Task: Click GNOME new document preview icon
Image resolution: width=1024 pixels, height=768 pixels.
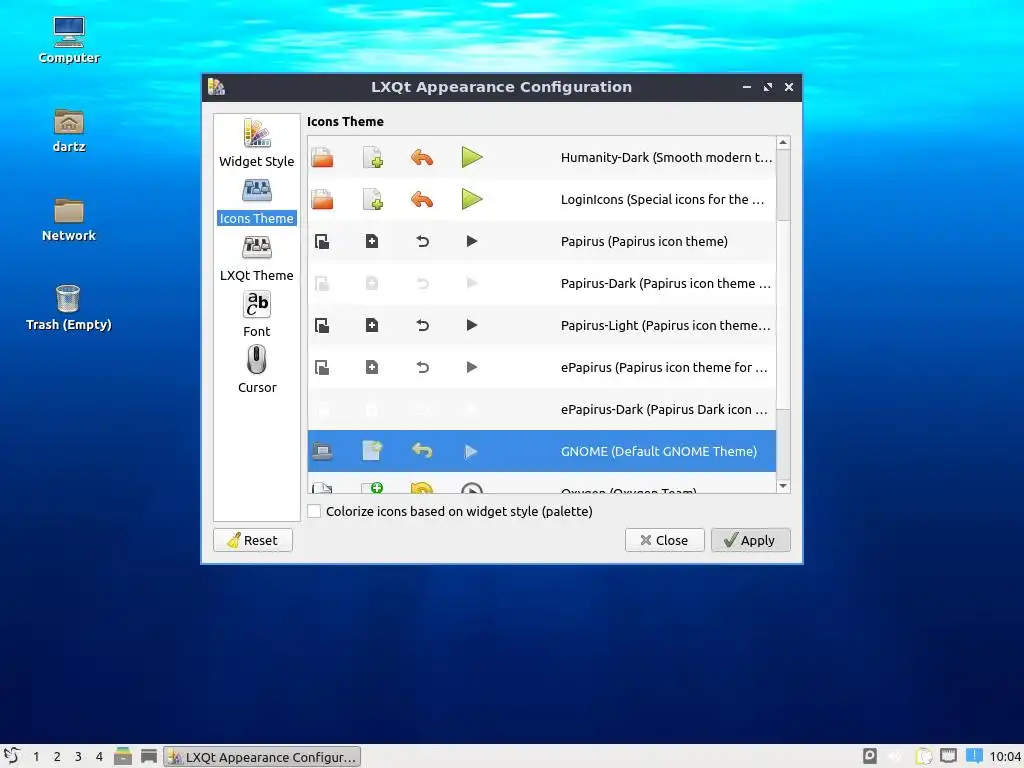Action: coord(372,451)
